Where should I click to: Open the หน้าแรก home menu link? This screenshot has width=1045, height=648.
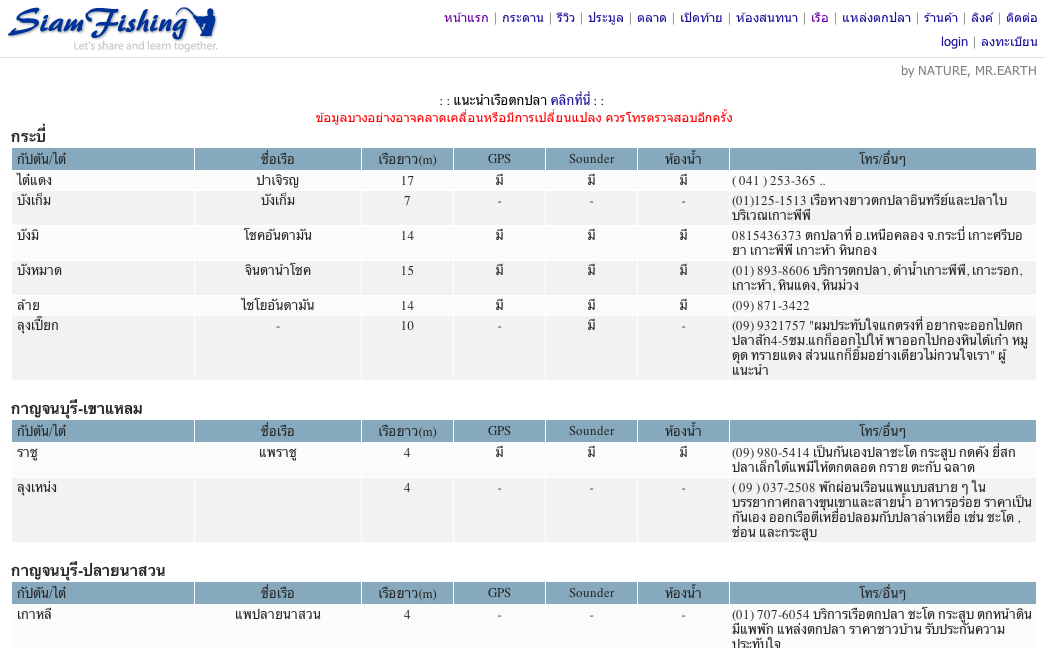coord(466,18)
